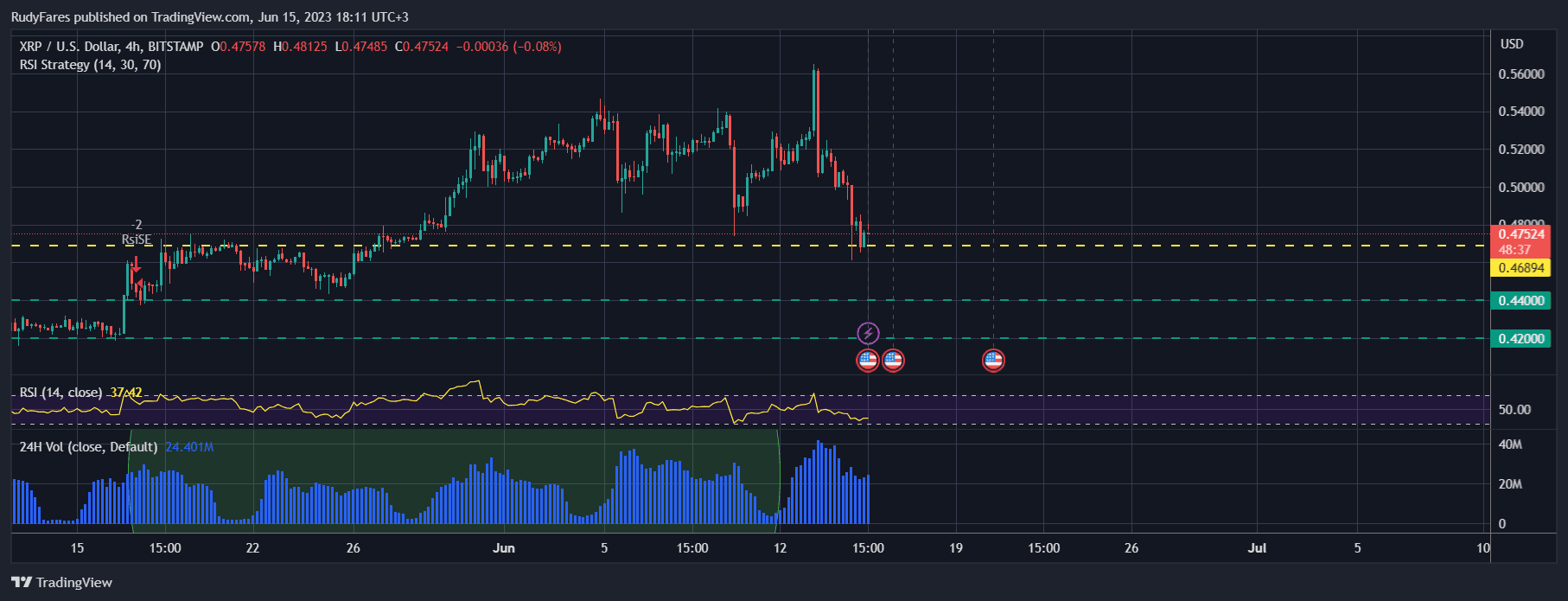Select the 24H Vol indicator legend
The height and width of the screenshot is (601, 1568).
(88, 447)
